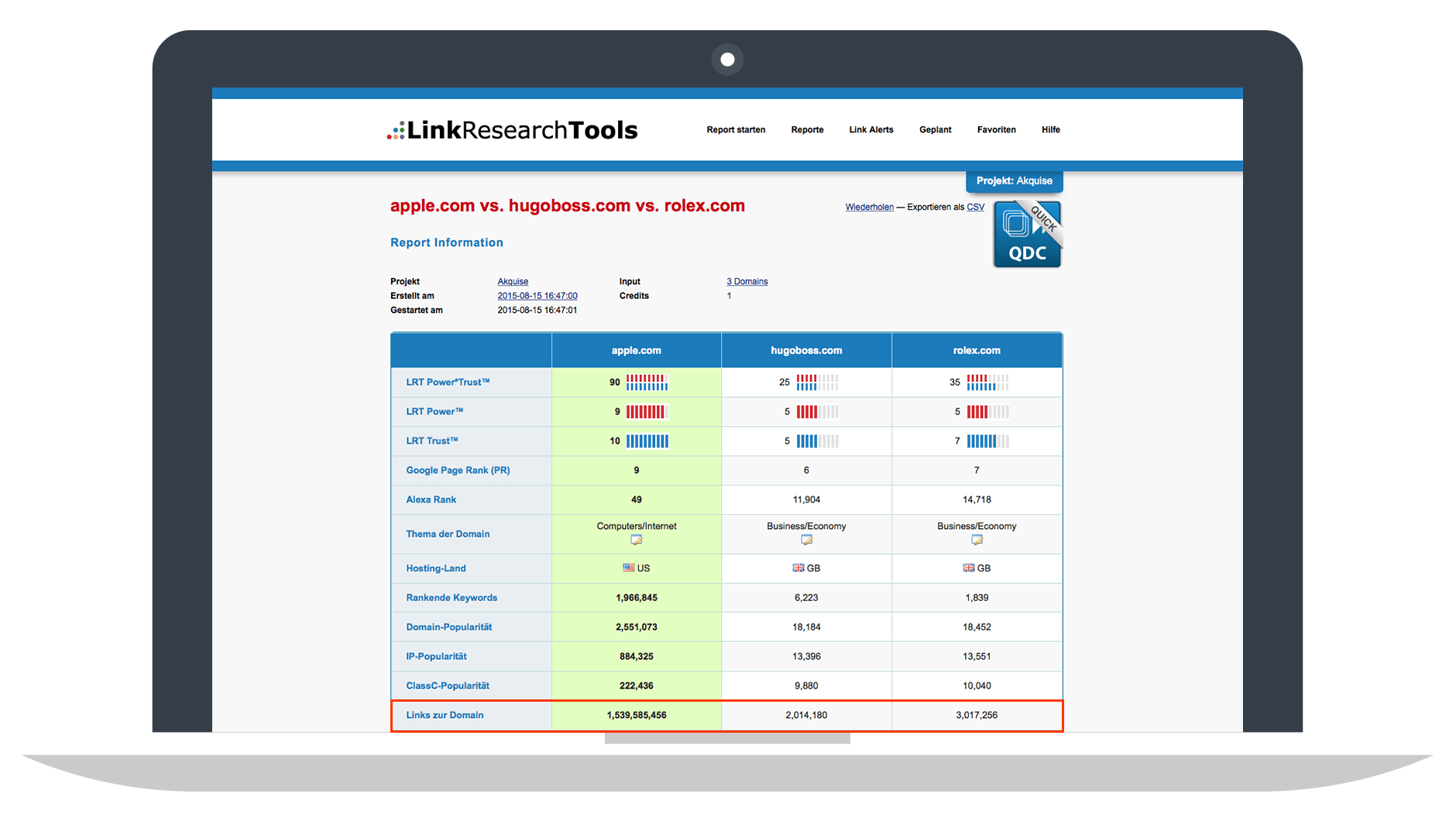
Task: Open the Report starten menu
Action: (736, 130)
